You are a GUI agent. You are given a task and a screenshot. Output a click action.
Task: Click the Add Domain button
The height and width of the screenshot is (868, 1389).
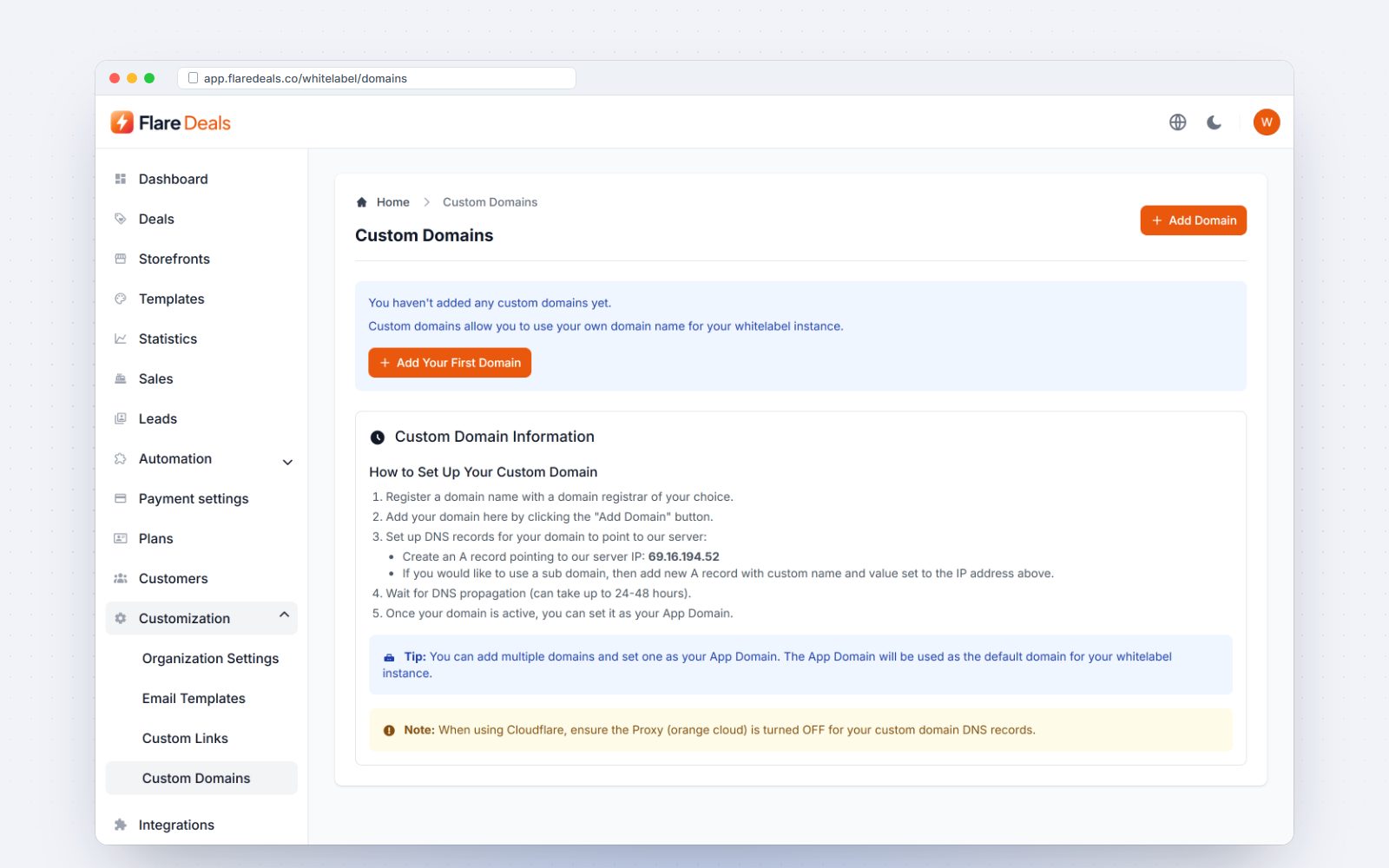pos(1193,220)
